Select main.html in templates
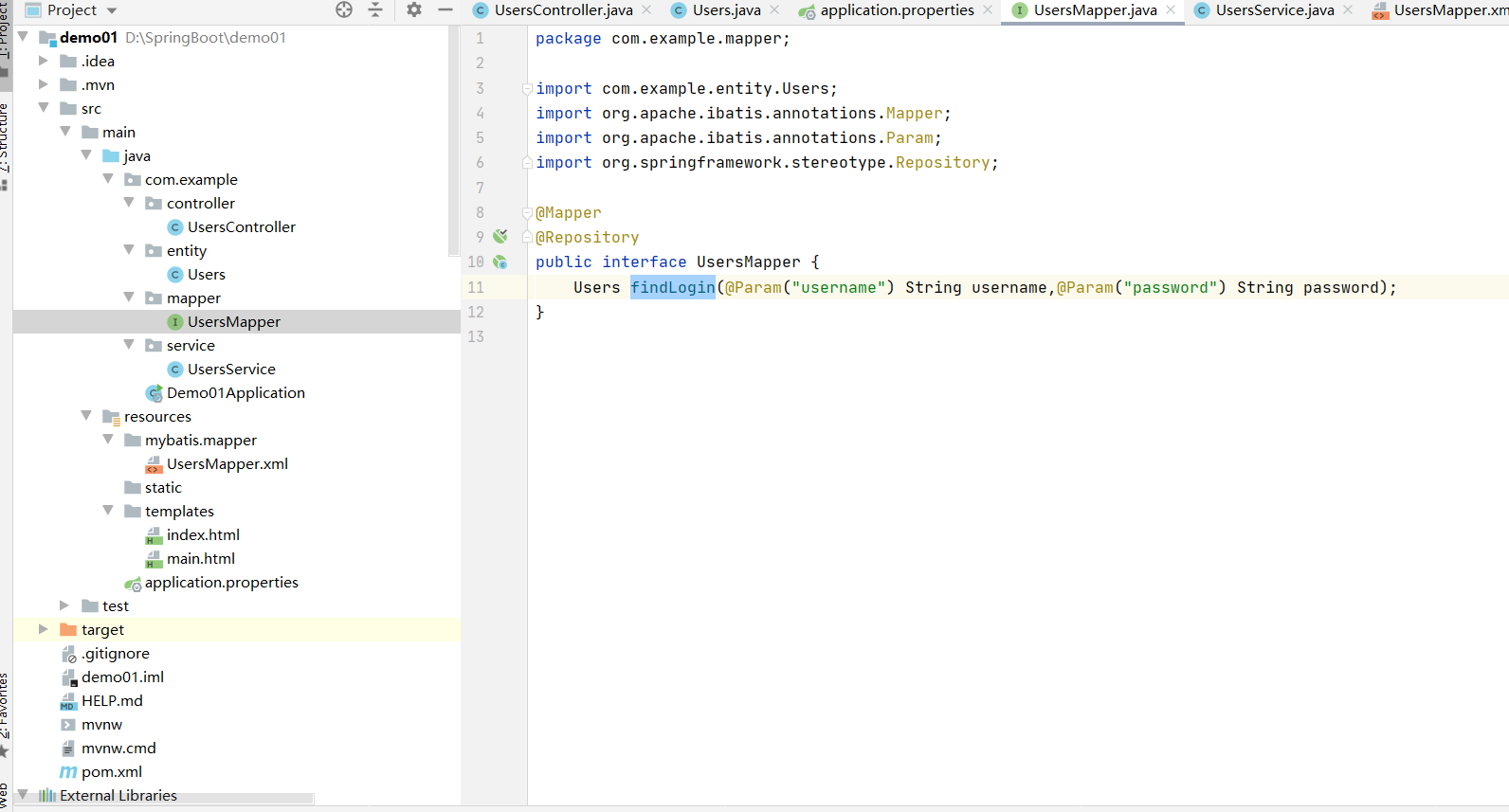Image resolution: width=1509 pixels, height=812 pixels. click(x=191, y=559)
